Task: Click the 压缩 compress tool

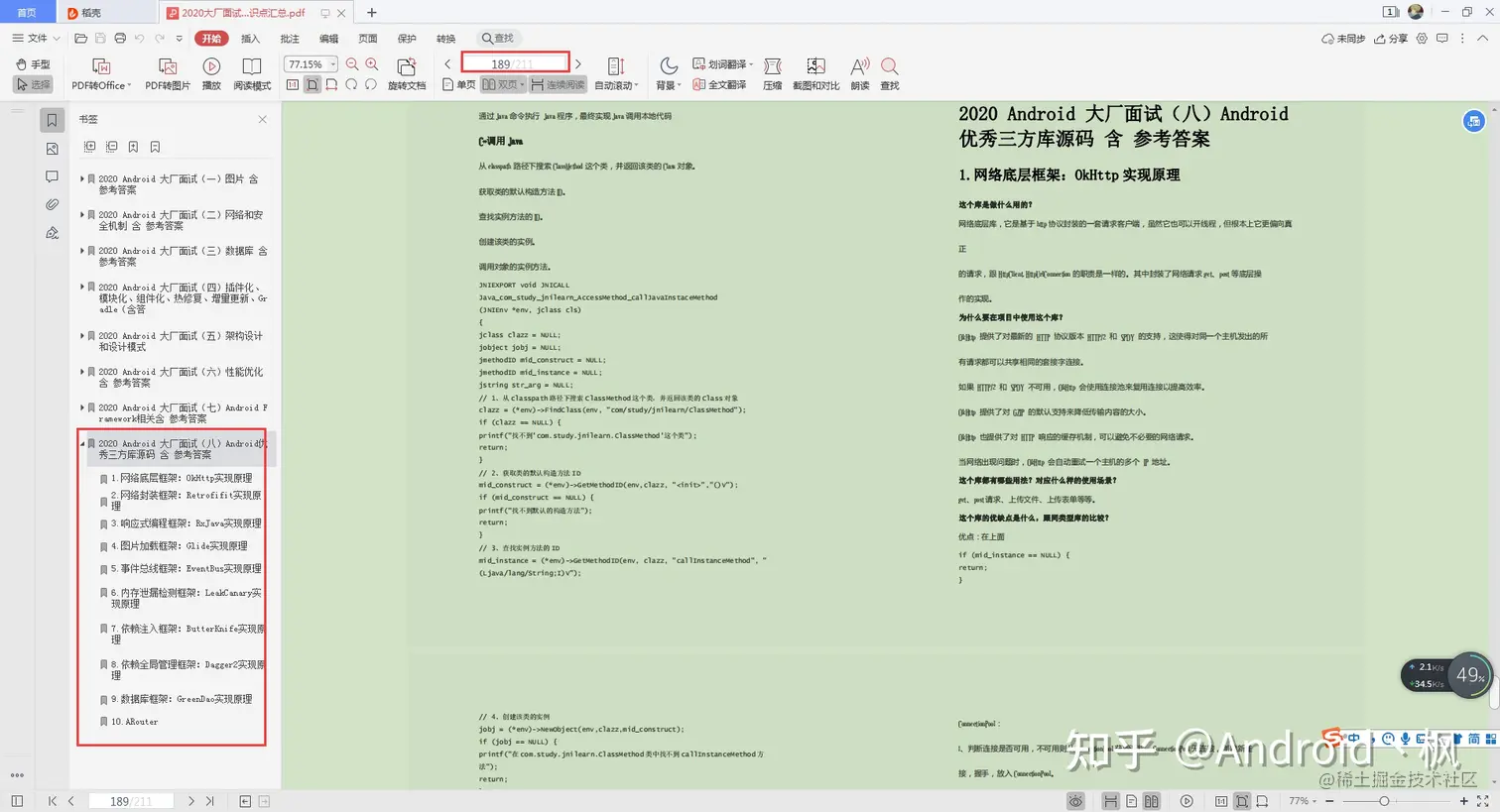Action: pyautogui.click(x=773, y=74)
